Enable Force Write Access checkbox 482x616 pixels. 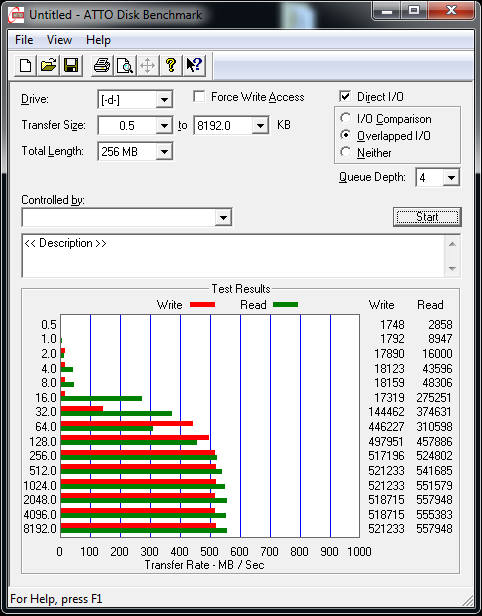click(199, 97)
